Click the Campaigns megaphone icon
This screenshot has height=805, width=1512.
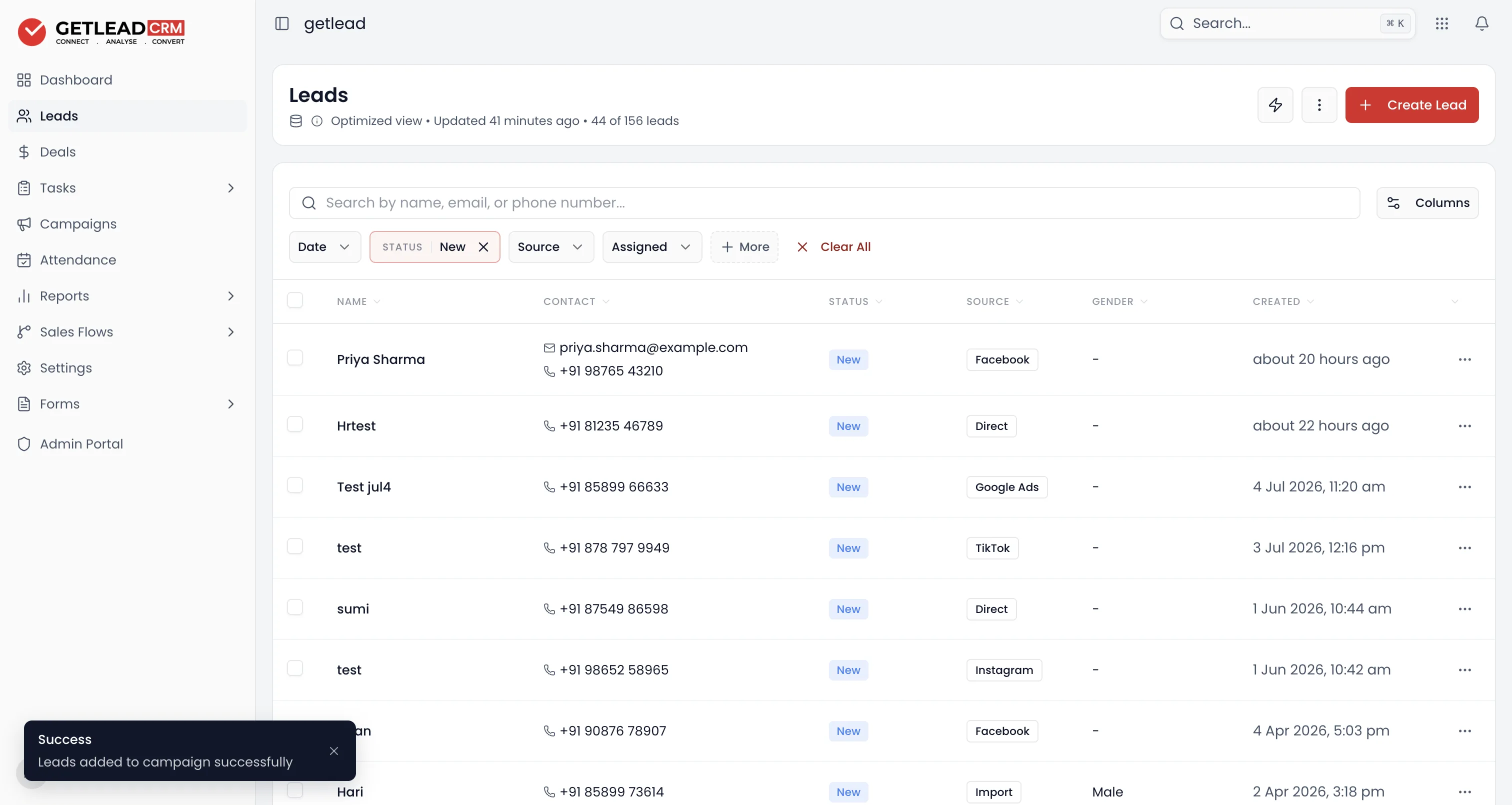[24, 224]
